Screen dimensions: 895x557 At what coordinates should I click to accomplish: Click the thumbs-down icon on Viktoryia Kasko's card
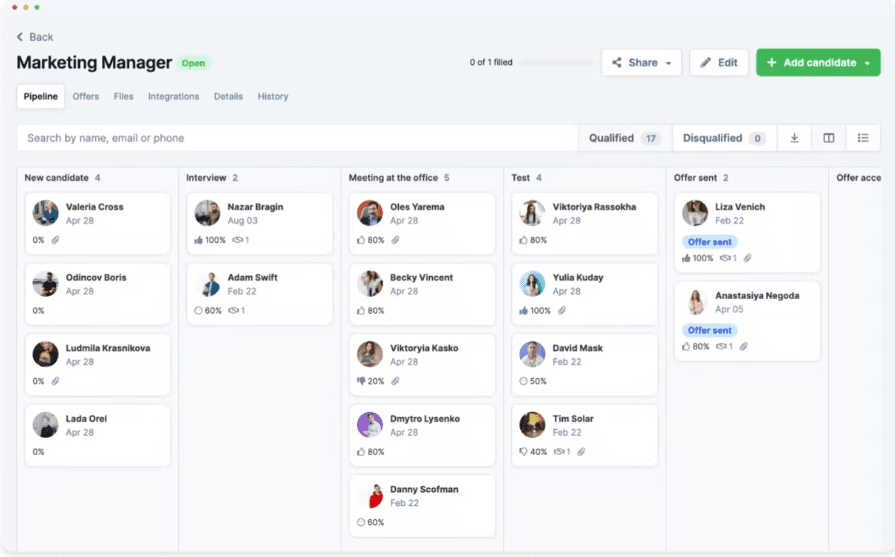pos(361,381)
